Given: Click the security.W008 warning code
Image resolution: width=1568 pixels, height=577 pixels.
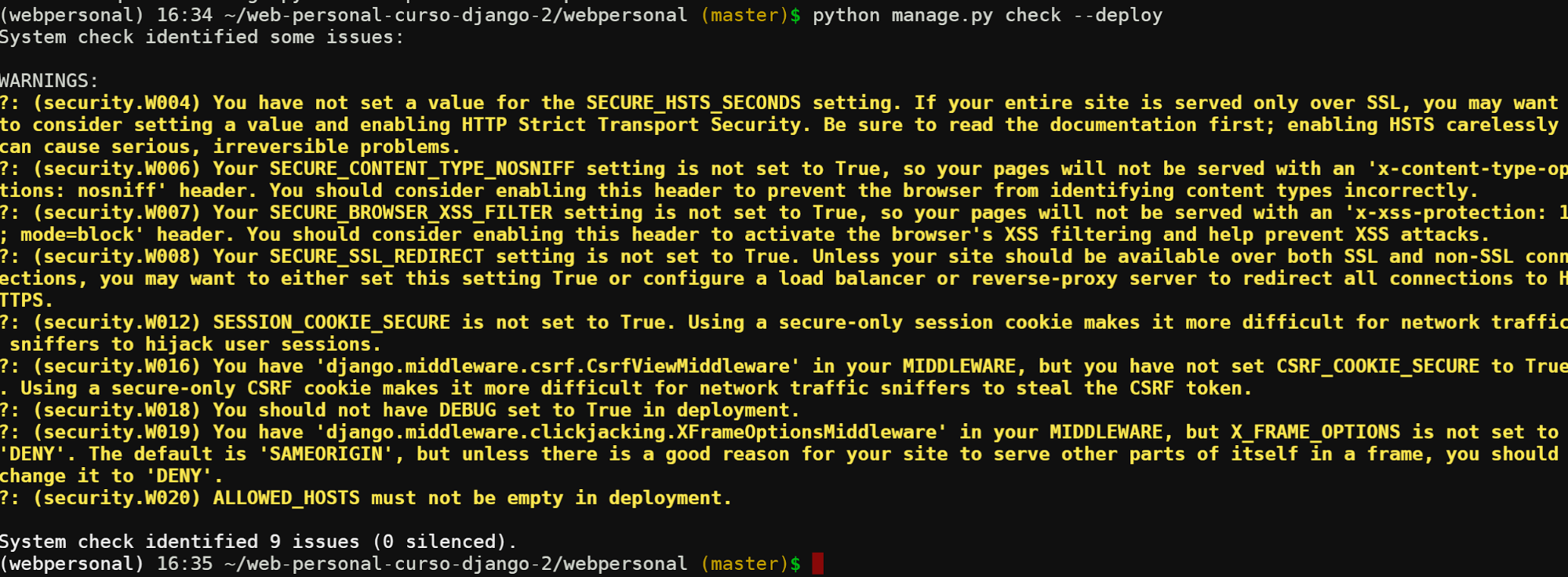Looking at the screenshot, I should click(x=118, y=257).
